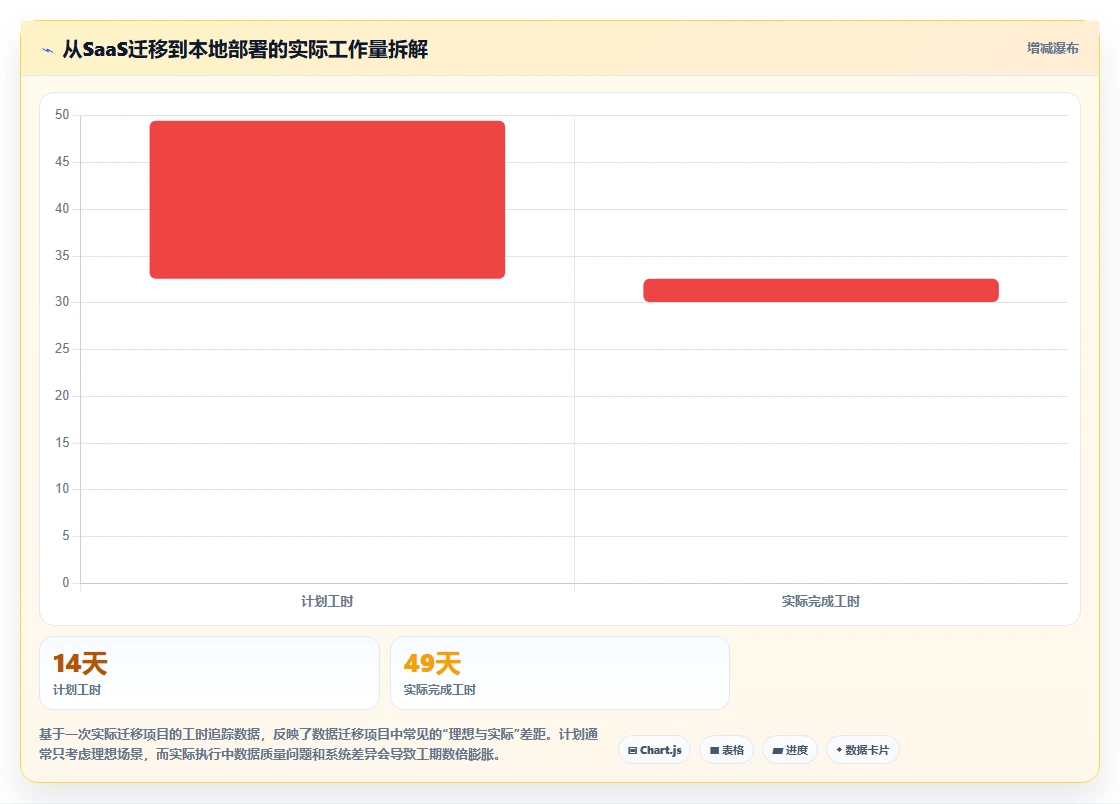Click the y-axis value 35
Image resolution: width=1120 pixels, height=804 pixels.
(62, 256)
